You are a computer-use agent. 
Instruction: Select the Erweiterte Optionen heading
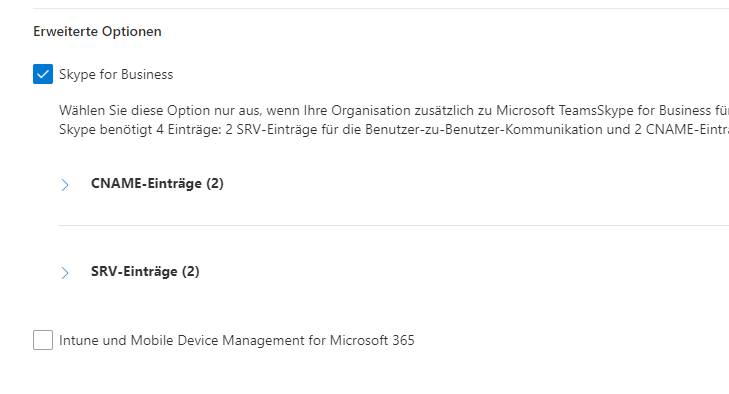pyautogui.click(x=97, y=32)
